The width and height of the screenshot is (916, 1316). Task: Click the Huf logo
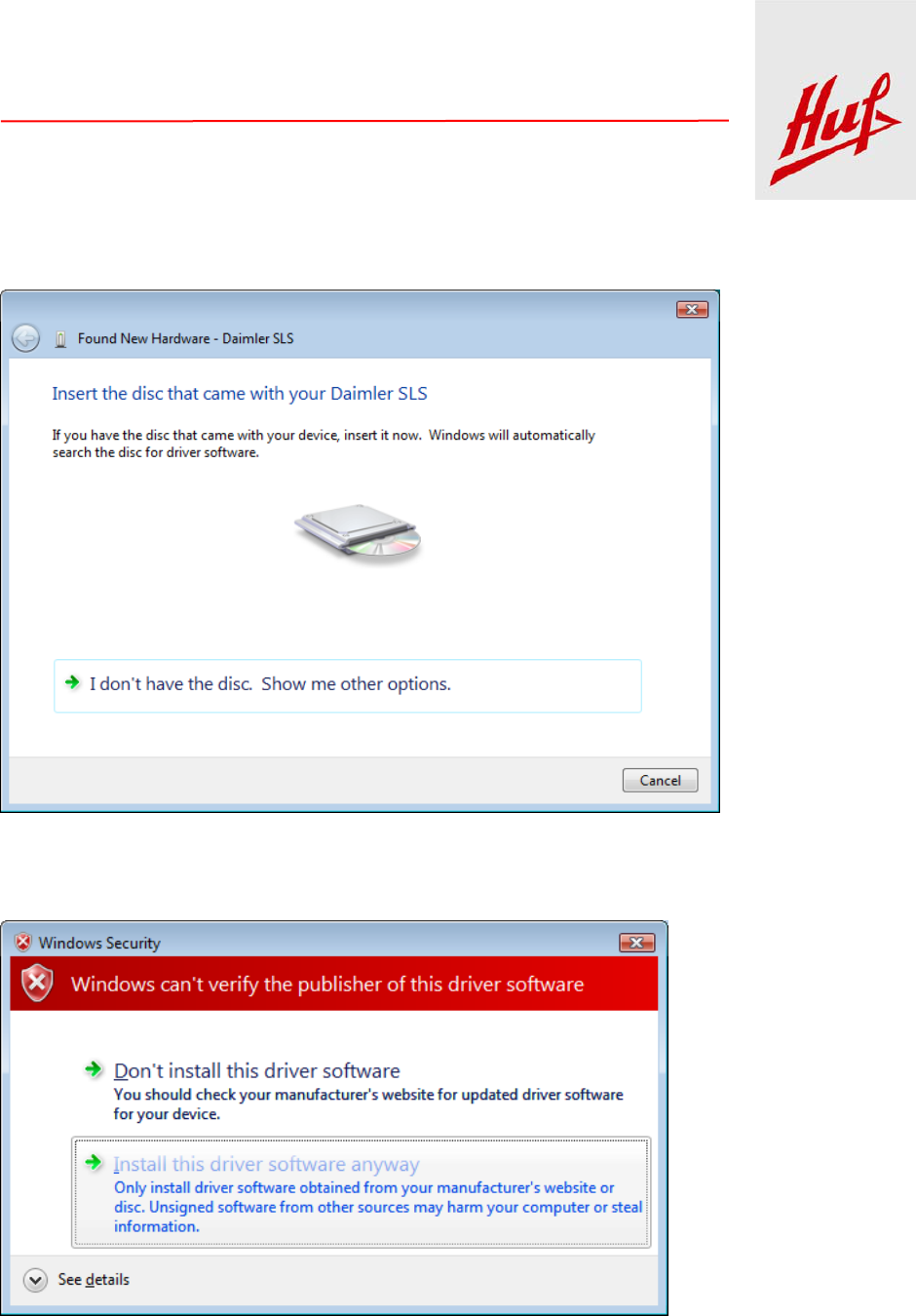[835, 100]
